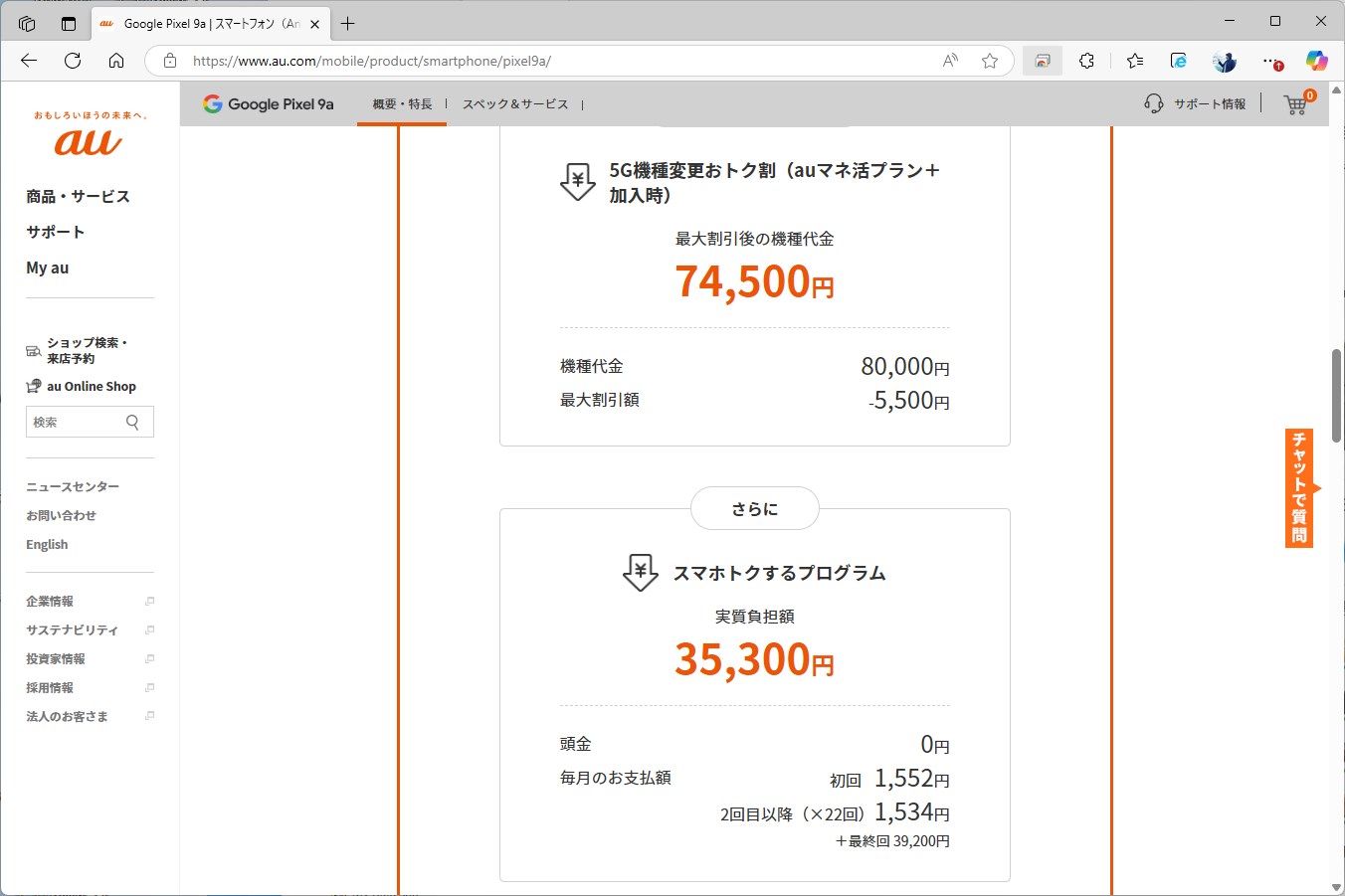The width and height of the screenshot is (1345, 896).
Task: Close the Google Pixel 9a tab
Action: [x=314, y=24]
